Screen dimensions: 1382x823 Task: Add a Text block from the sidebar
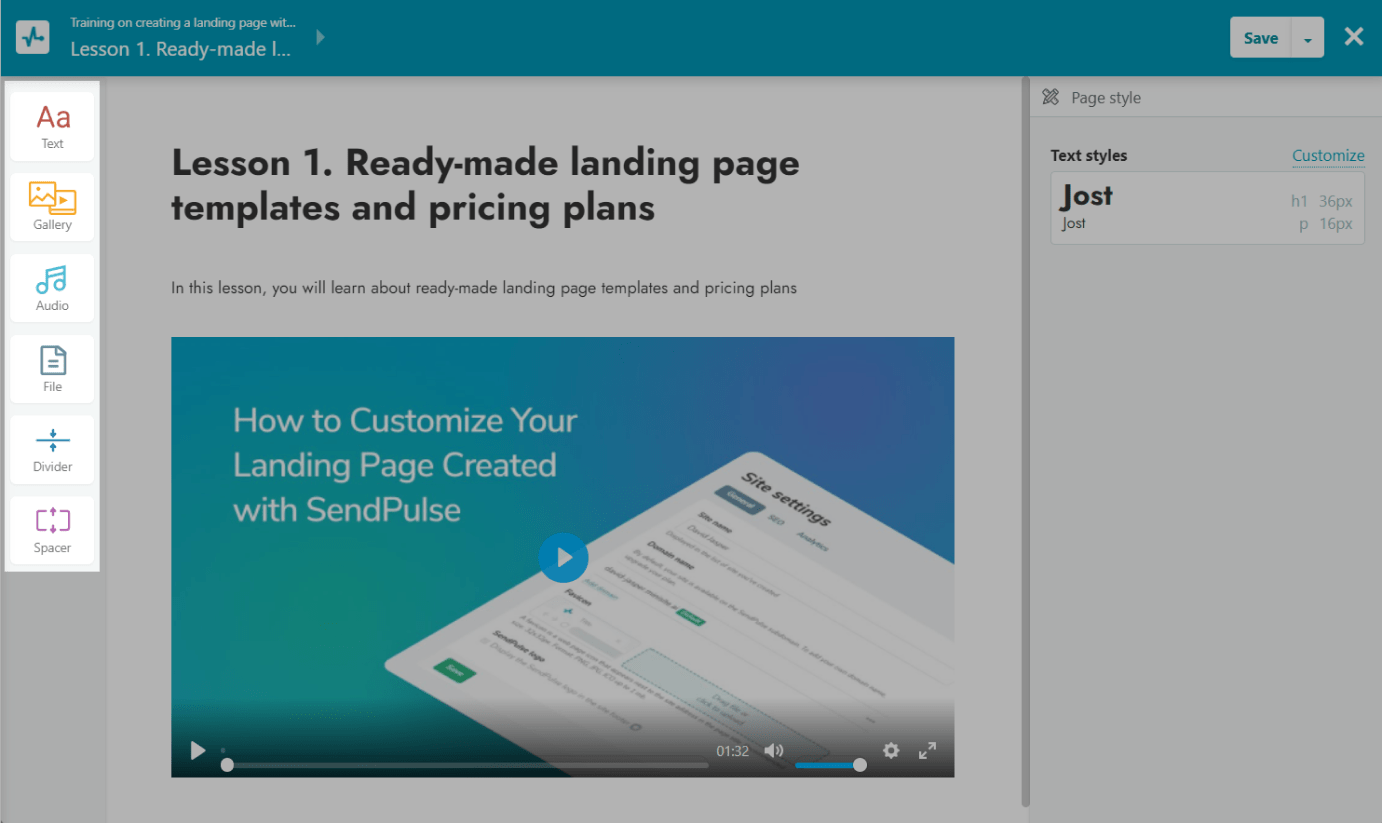point(52,126)
